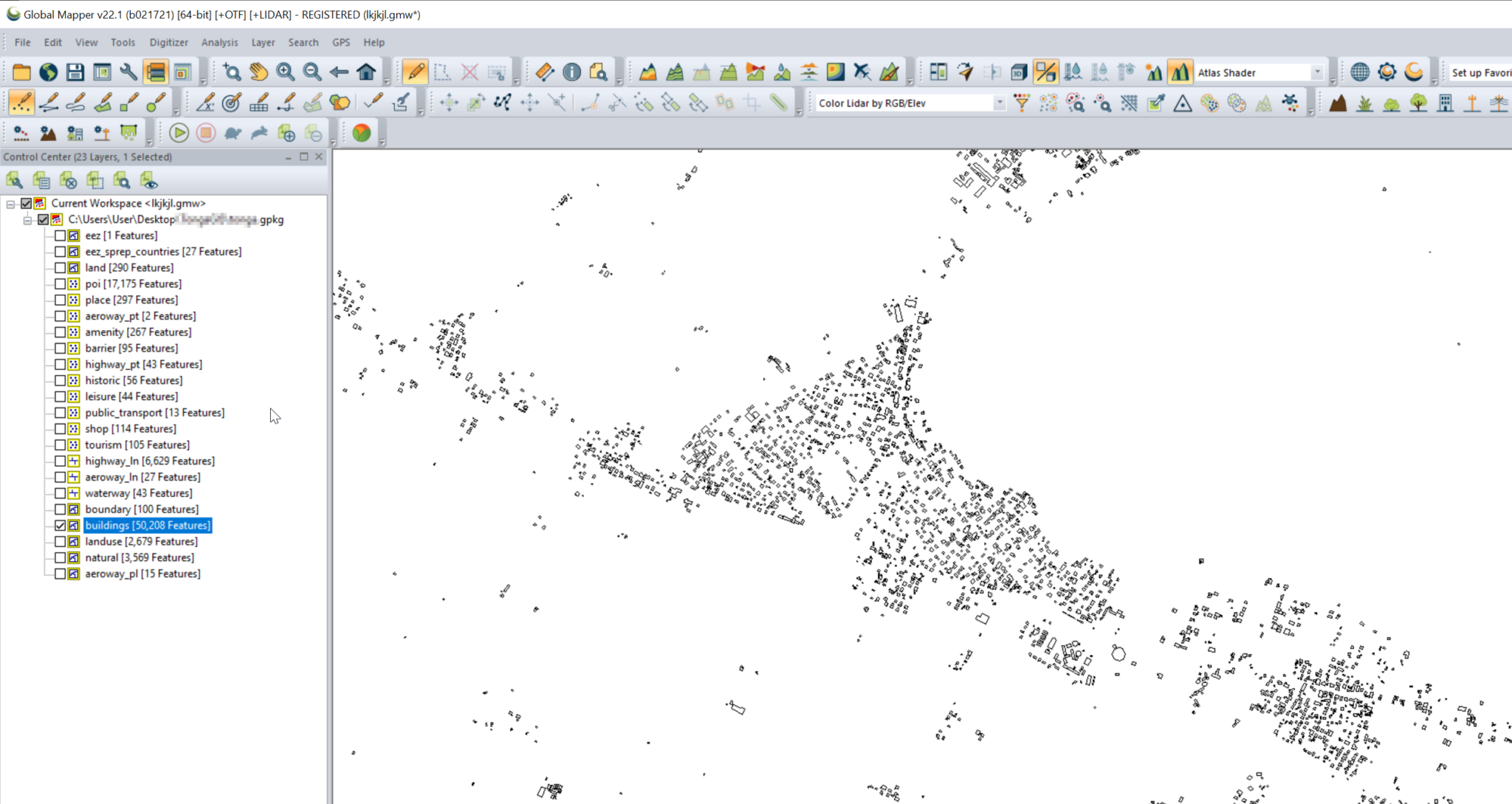Click the Set up Favorites button
1512x804 pixels.
tap(1479, 72)
